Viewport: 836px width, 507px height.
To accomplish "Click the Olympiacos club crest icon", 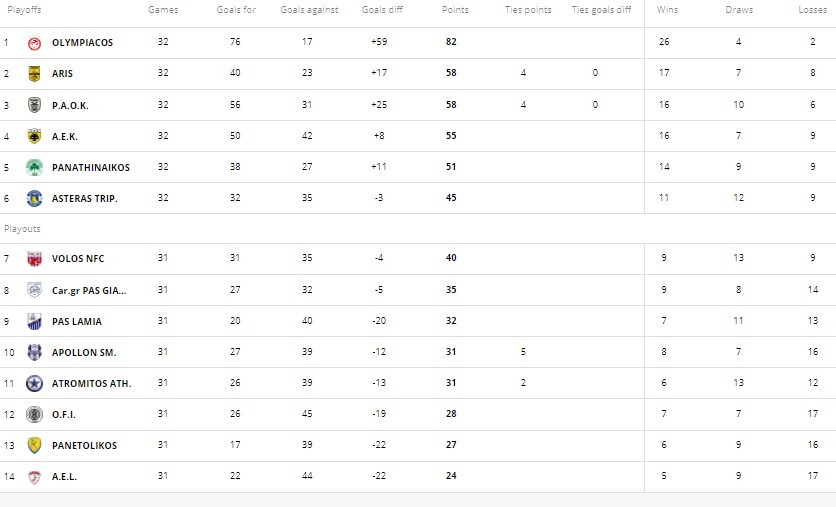I will tap(35, 43).
